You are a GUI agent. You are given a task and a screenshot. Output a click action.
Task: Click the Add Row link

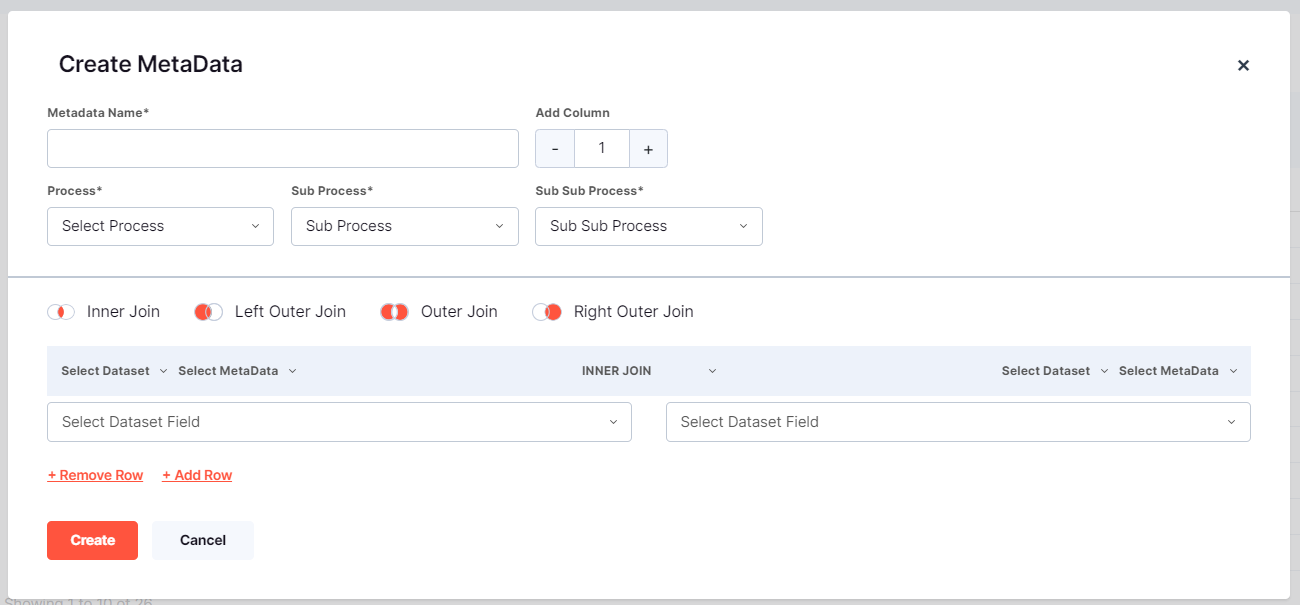coord(197,475)
